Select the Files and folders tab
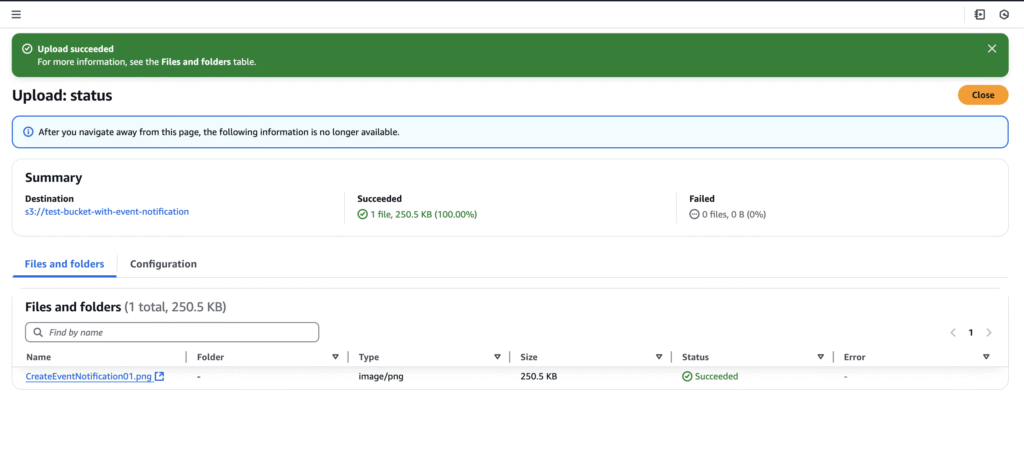The image size is (1024, 470). pos(64,264)
